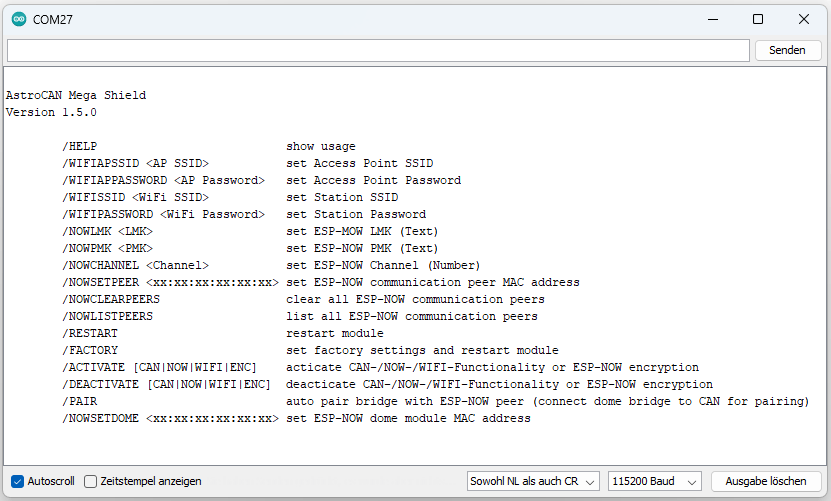Viewport: 831px width, 501px height.
Task: Click the /NOWLISTPEERS command line in output
Action: tap(300, 317)
